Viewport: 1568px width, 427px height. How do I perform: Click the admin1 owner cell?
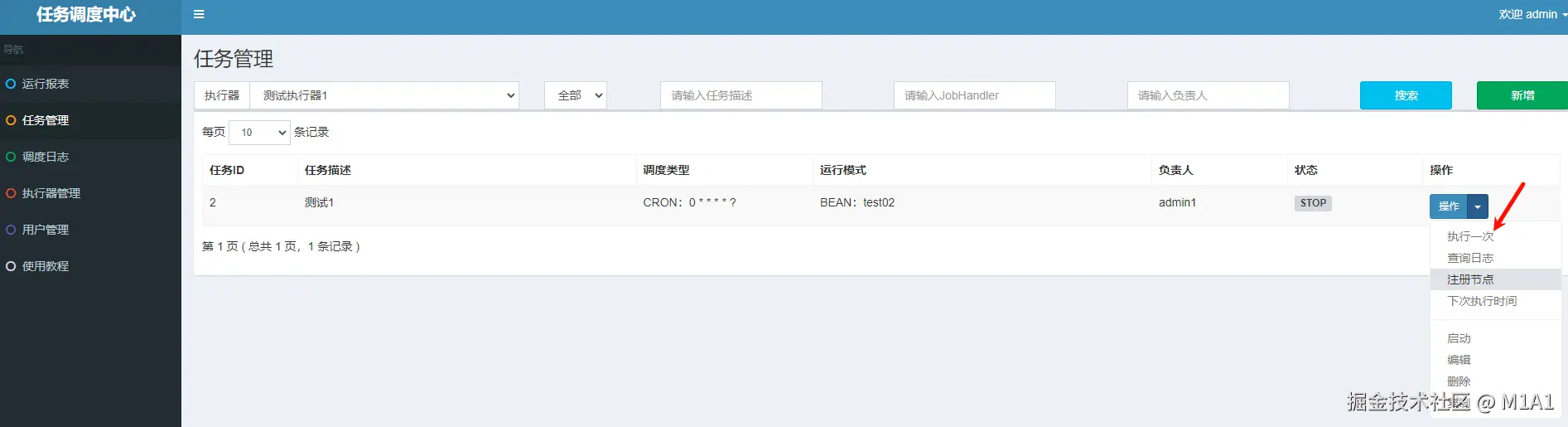coord(1177,202)
